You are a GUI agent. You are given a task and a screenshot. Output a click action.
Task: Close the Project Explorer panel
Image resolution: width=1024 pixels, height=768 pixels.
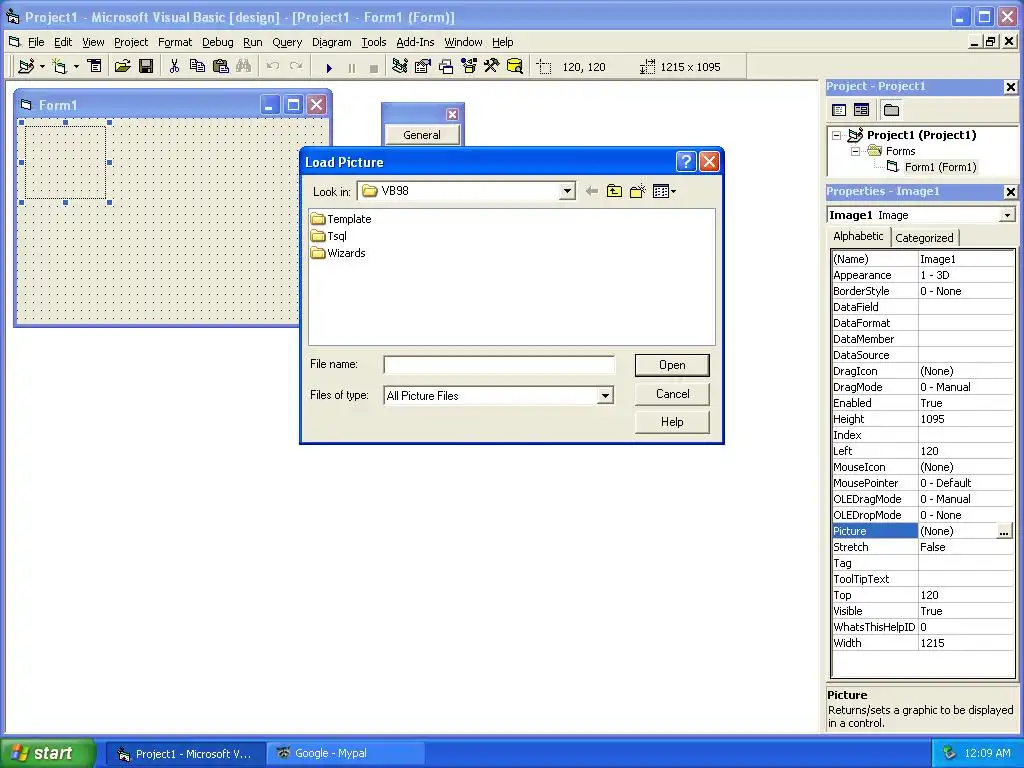point(1010,87)
